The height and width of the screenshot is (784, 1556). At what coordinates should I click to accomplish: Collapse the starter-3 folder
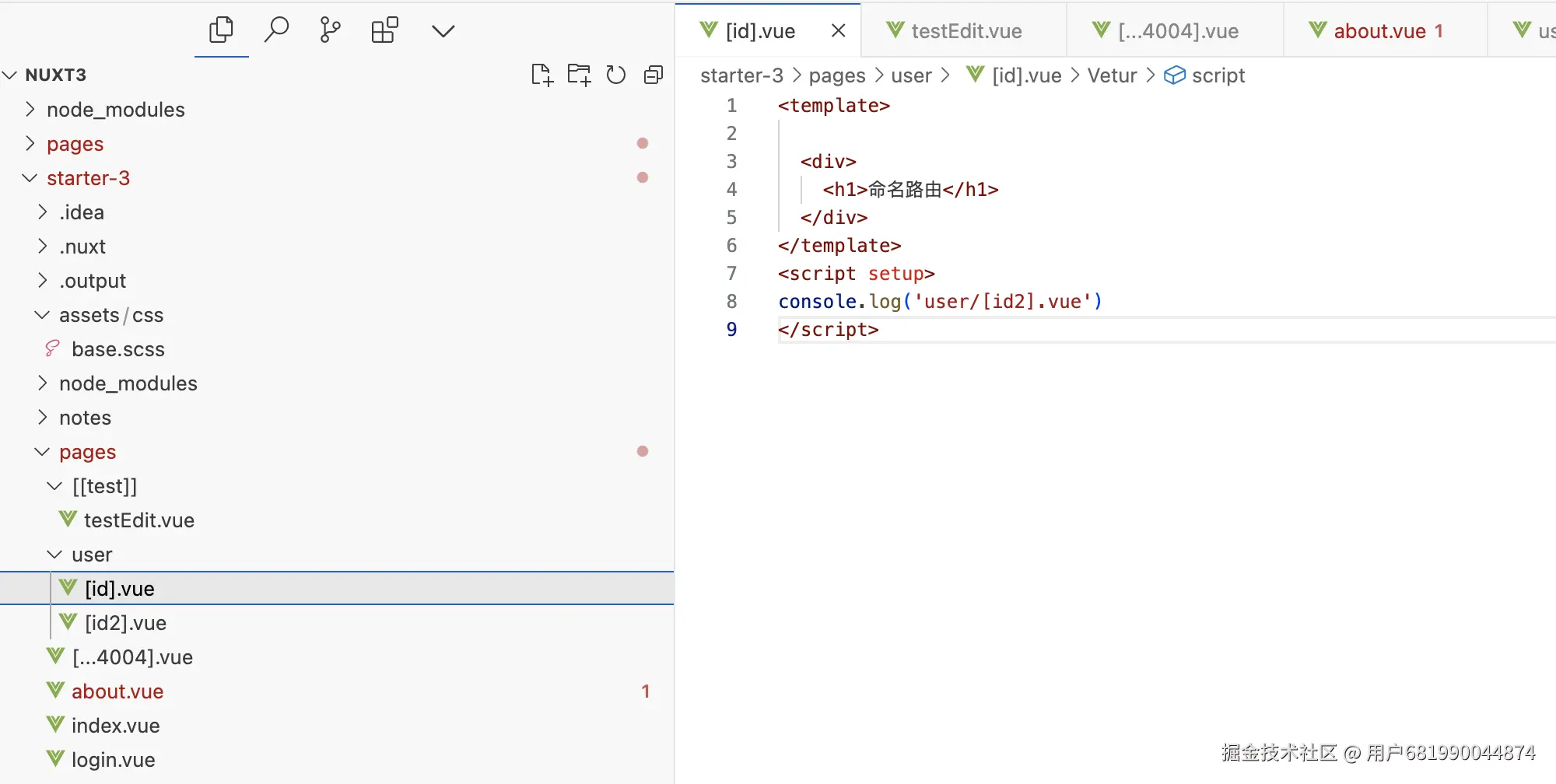(30, 177)
